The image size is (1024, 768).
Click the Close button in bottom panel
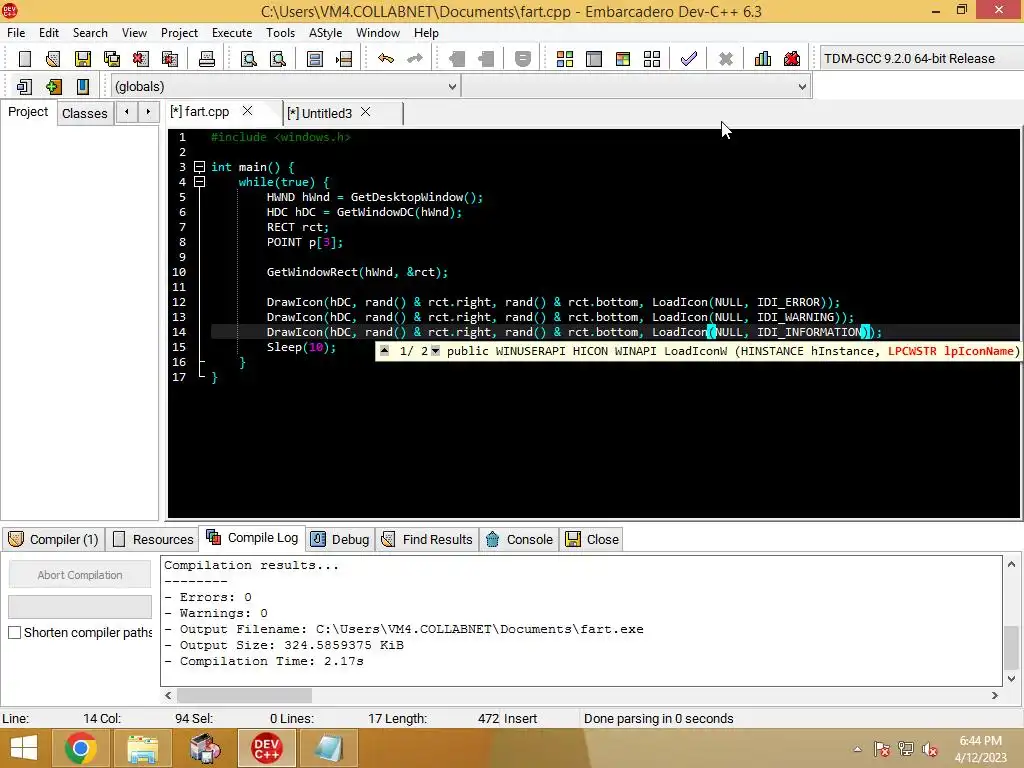[592, 539]
